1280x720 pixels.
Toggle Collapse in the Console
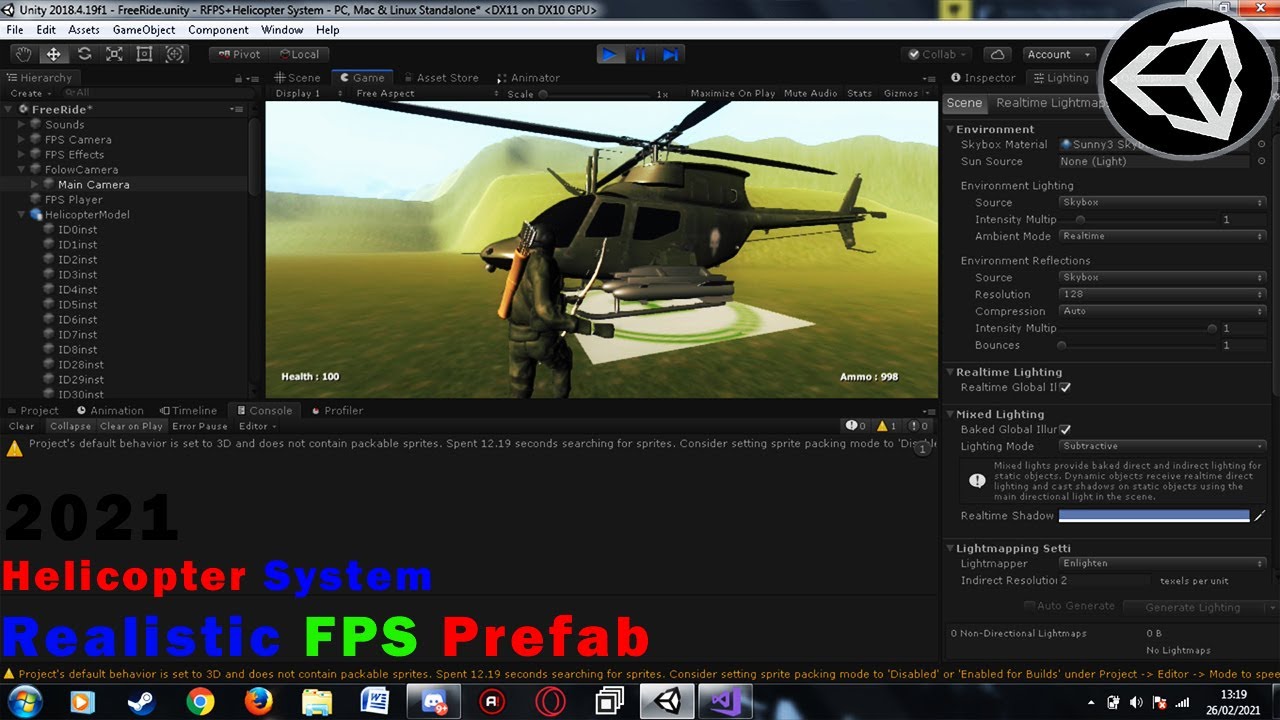(x=70, y=426)
